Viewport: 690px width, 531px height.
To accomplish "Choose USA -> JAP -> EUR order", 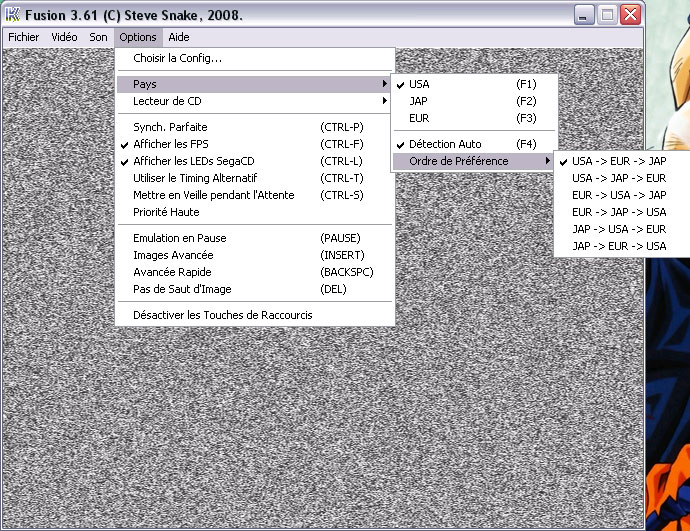I will click(622, 178).
